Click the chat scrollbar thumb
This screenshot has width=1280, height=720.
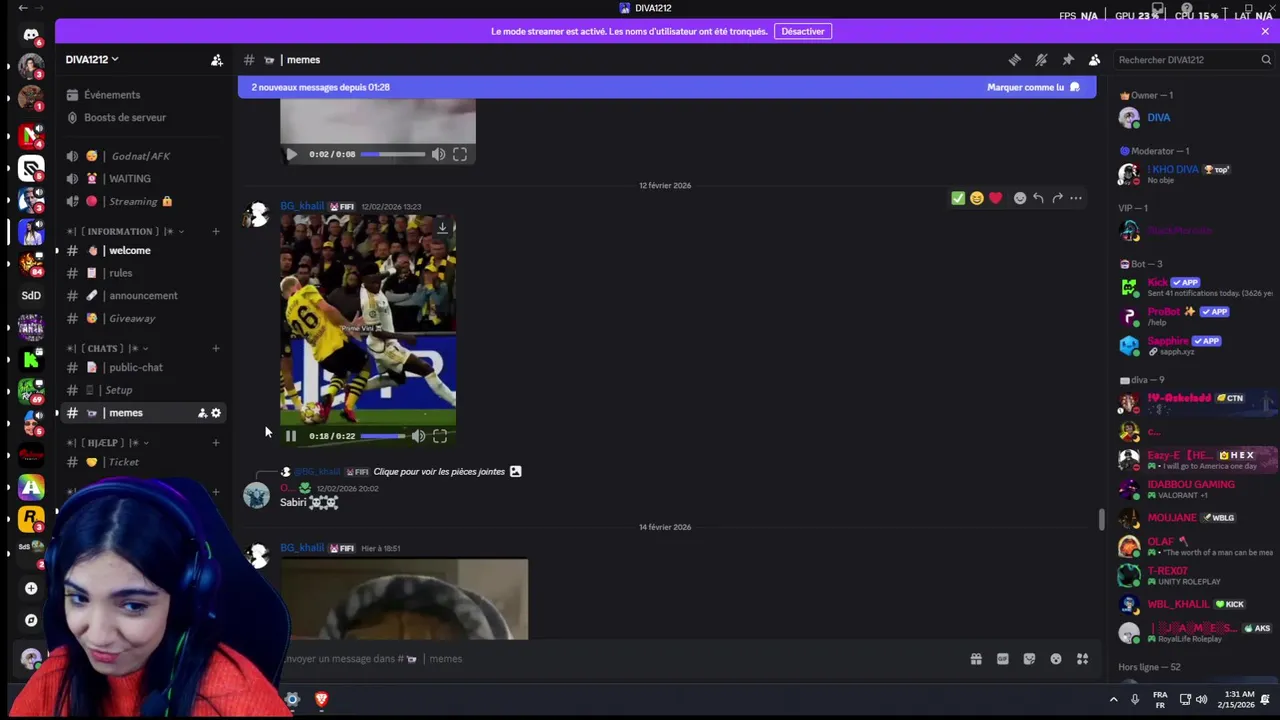1102,520
